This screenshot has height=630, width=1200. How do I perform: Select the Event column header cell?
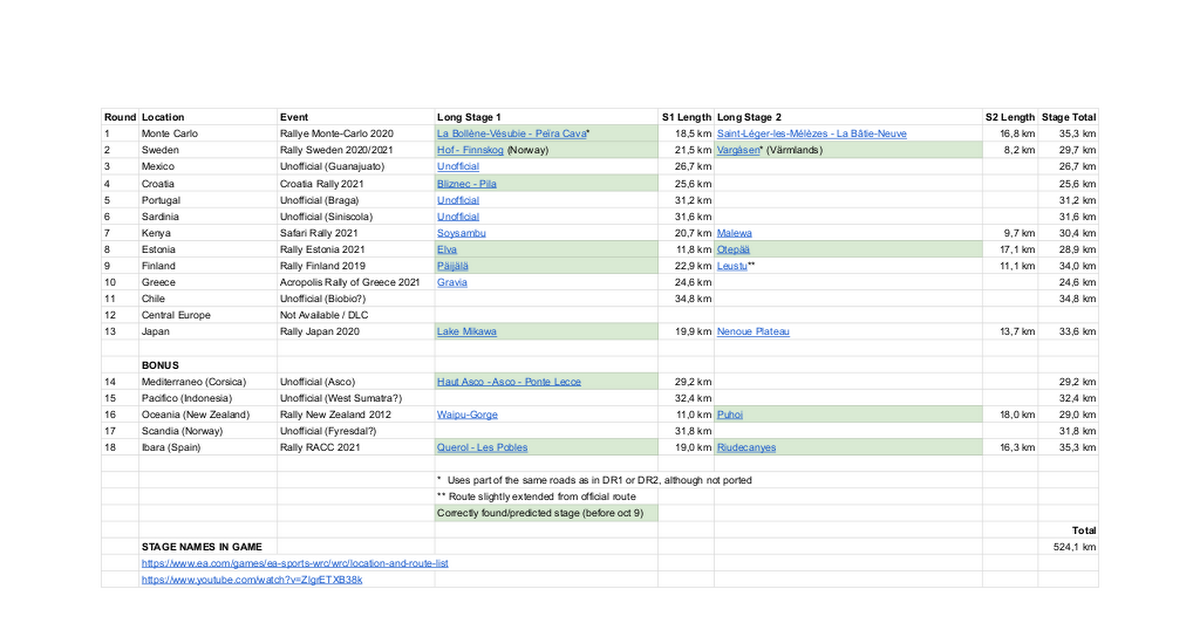356,117
